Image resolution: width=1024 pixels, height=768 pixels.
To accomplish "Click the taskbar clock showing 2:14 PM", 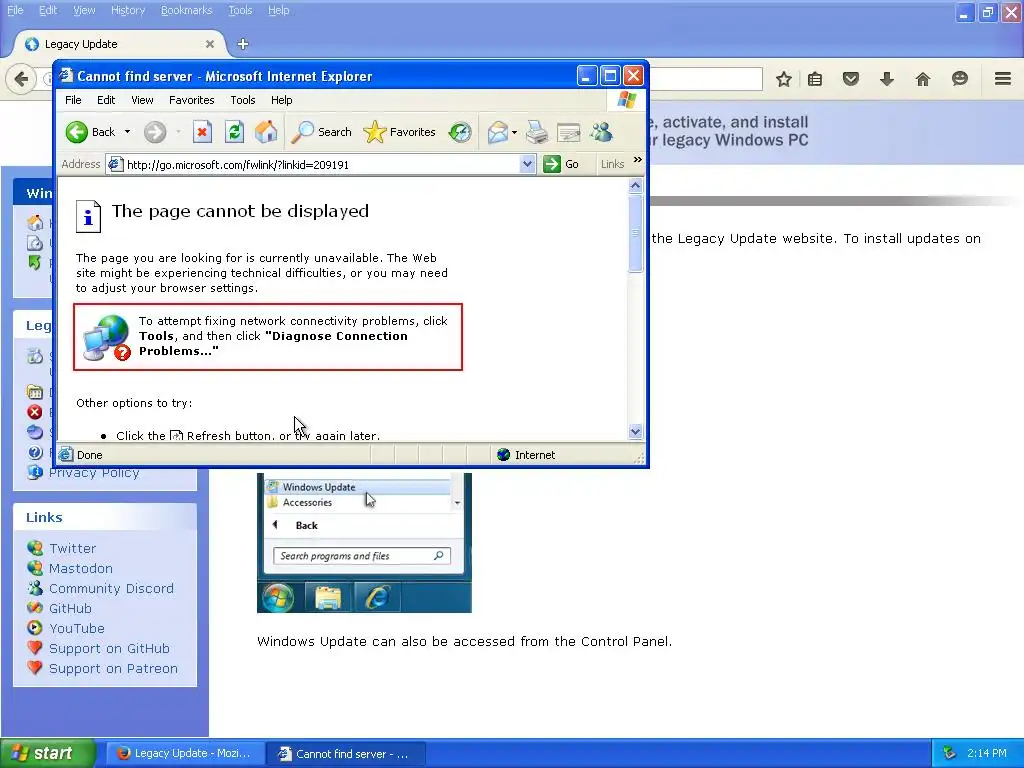I will (986, 753).
